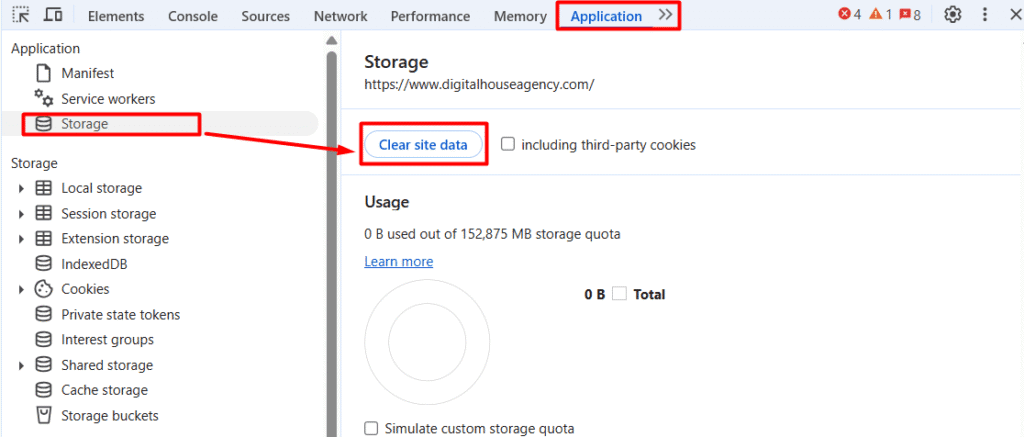Click the sidebar vertical scrollbar
Image resolution: width=1024 pixels, height=437 pixels.
(331, 240)
